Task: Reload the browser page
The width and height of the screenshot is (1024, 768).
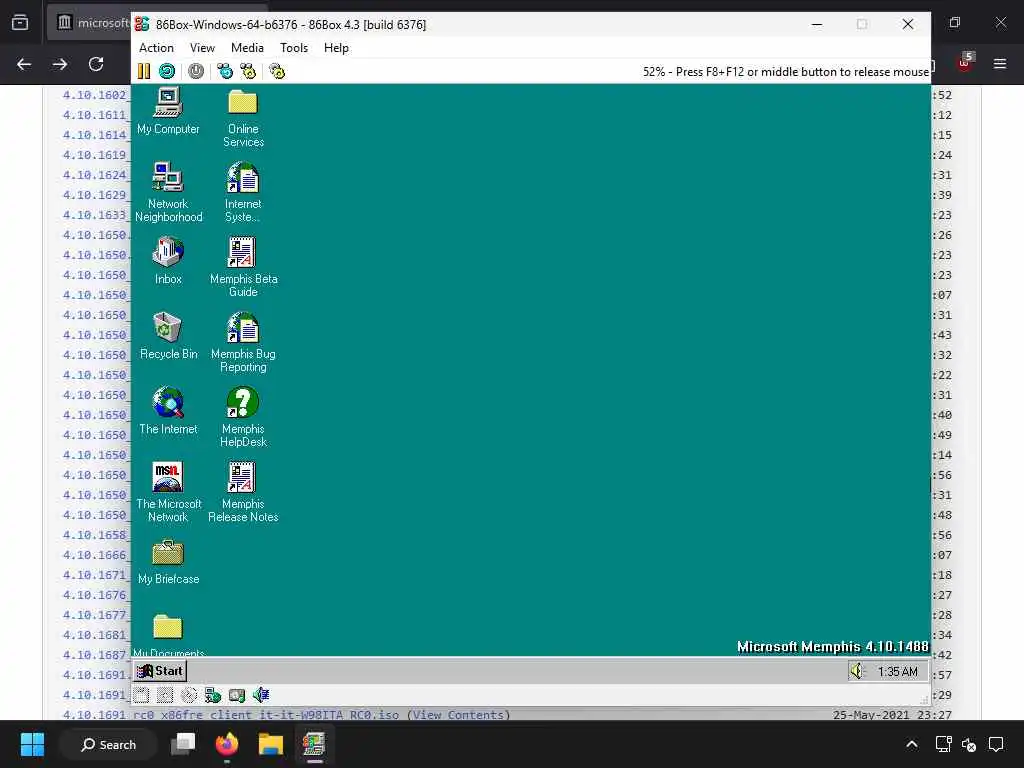Action: [96, 64]
